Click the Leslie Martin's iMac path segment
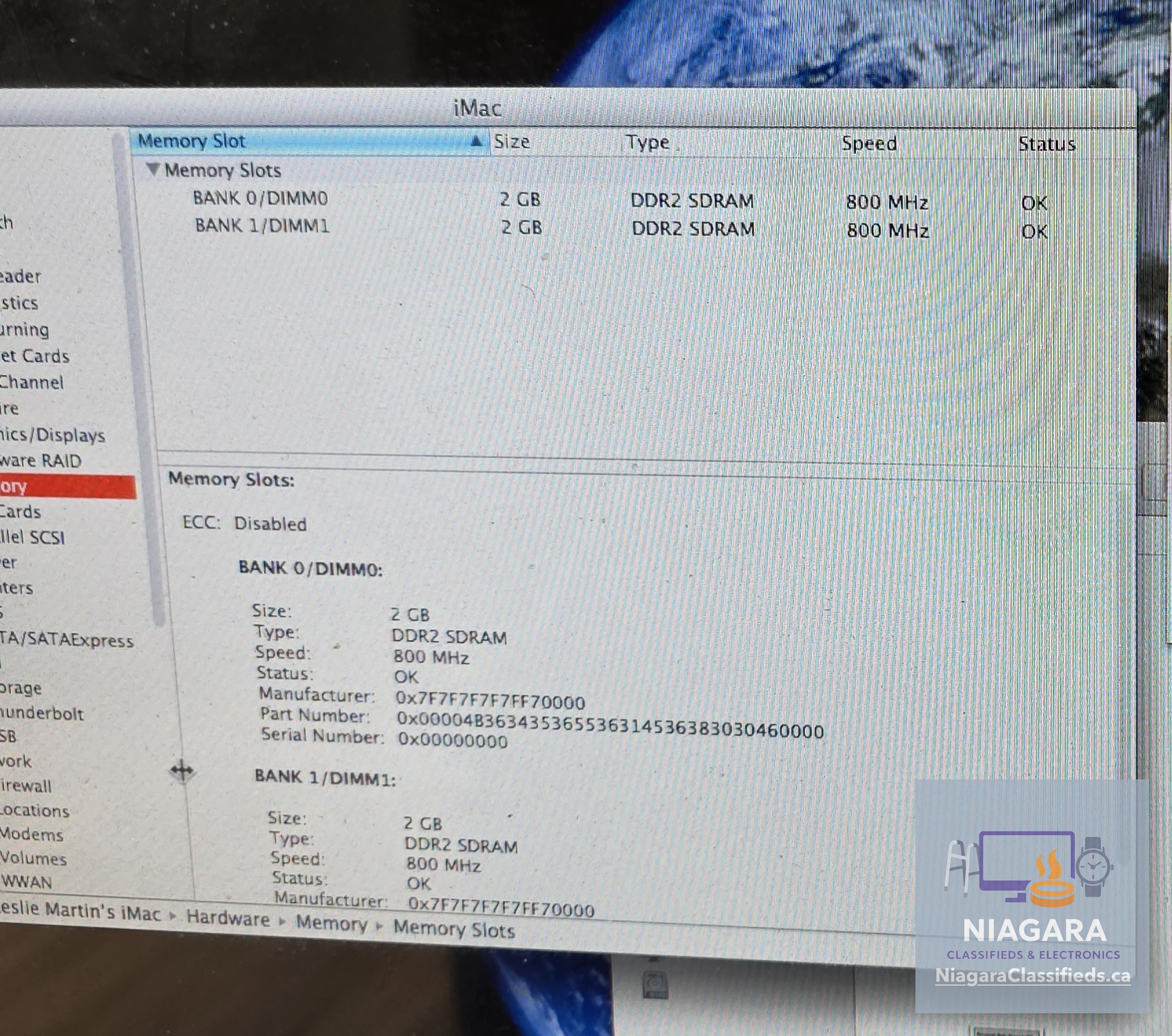The height and width of the screenshot is (1036, 1172). [x=80, y=911]
